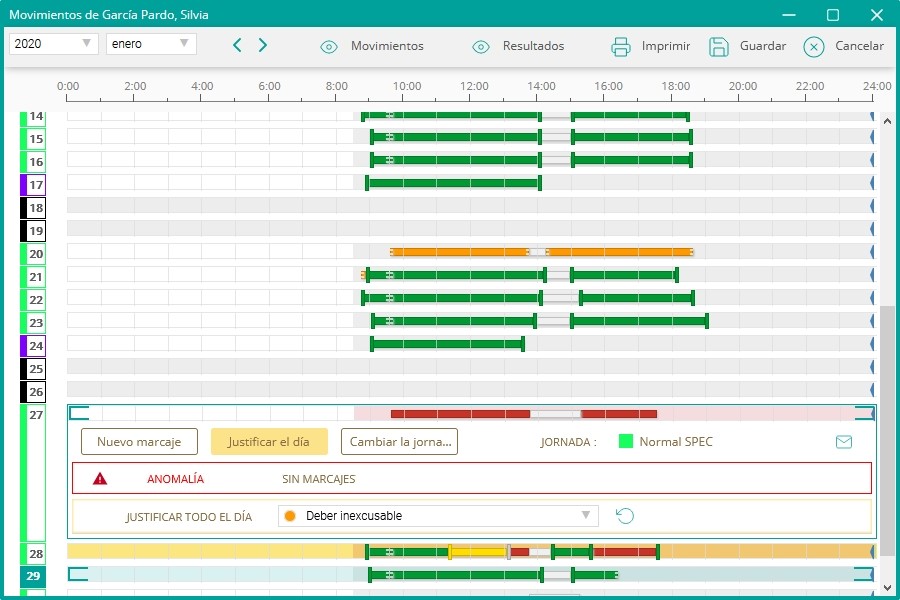This screenshot has height=600, width=900.
Task: Click the undo reset arrow beside justification dropdown
Action: (x=625, y=516)
